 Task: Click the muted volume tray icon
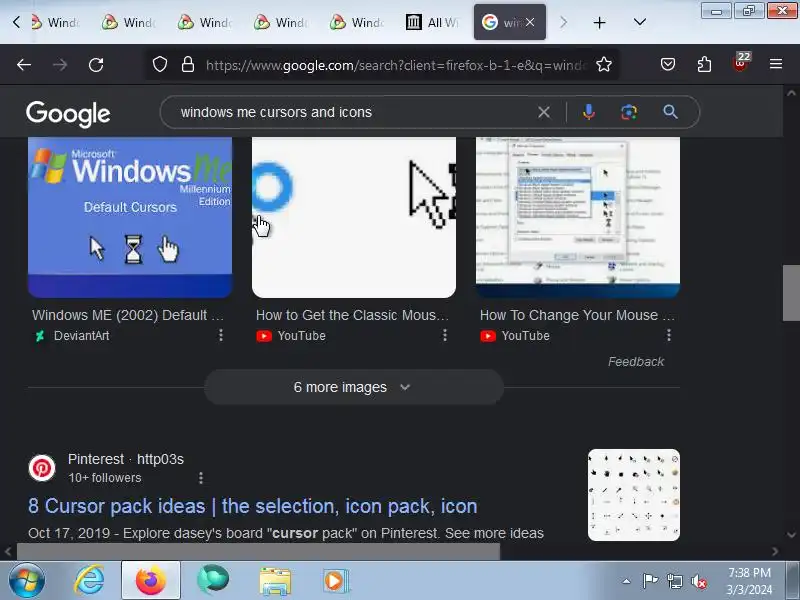[x=698, y=581]
